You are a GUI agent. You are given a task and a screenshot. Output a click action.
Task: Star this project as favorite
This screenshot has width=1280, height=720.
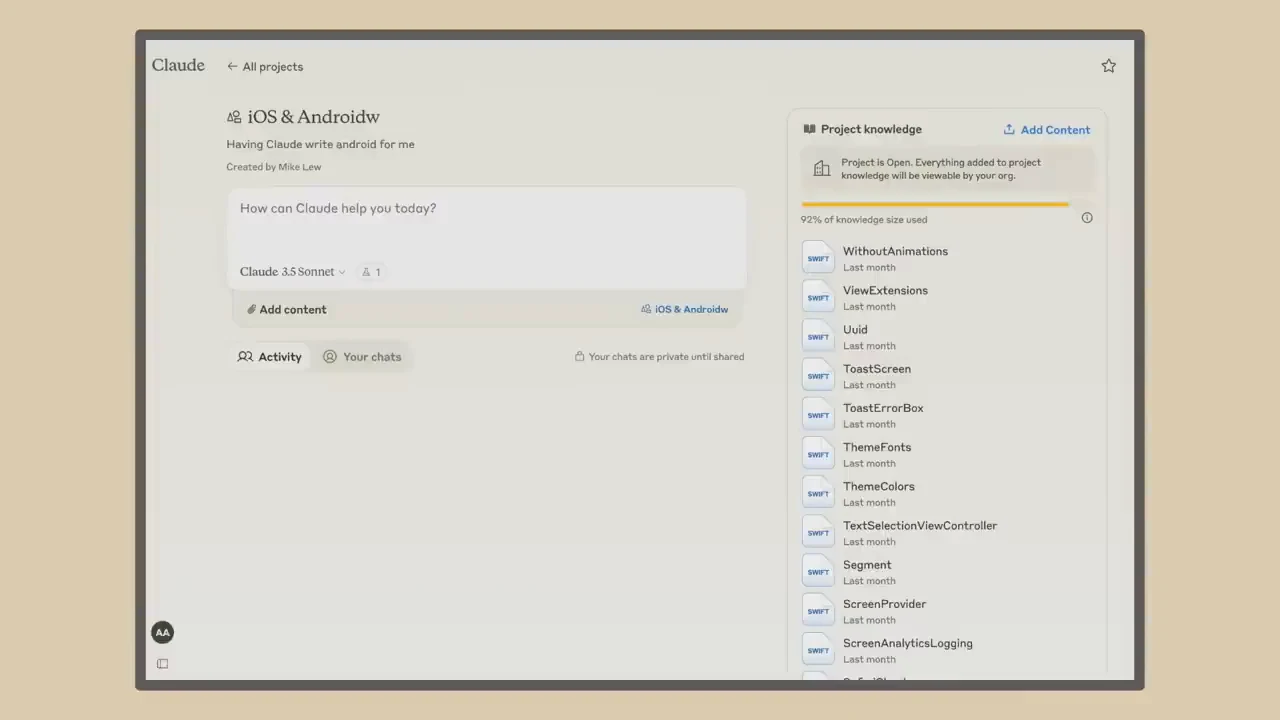[1108, 66]
